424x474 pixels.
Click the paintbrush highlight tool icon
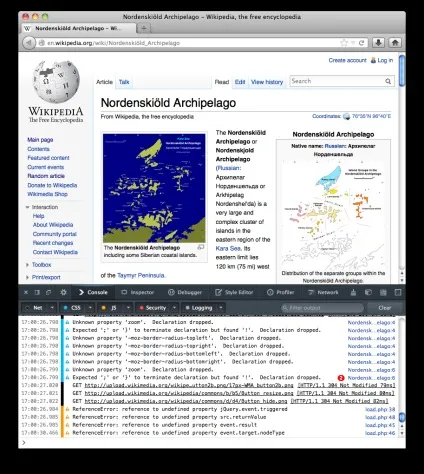[353, 292]
